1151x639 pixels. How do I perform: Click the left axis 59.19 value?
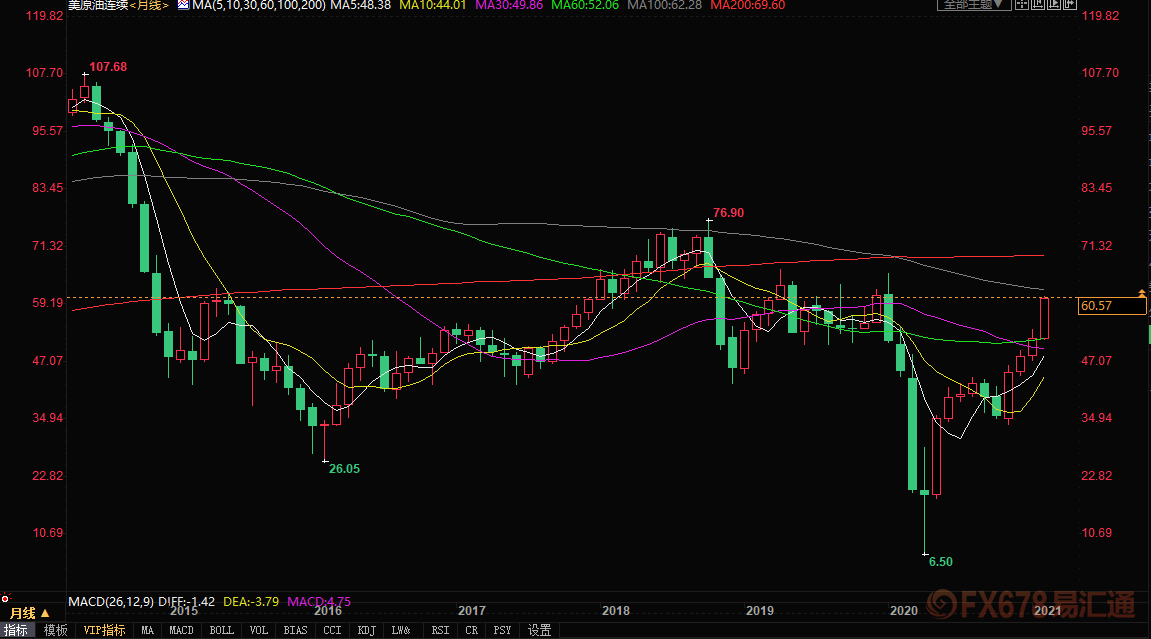click(x=48, y=302)
